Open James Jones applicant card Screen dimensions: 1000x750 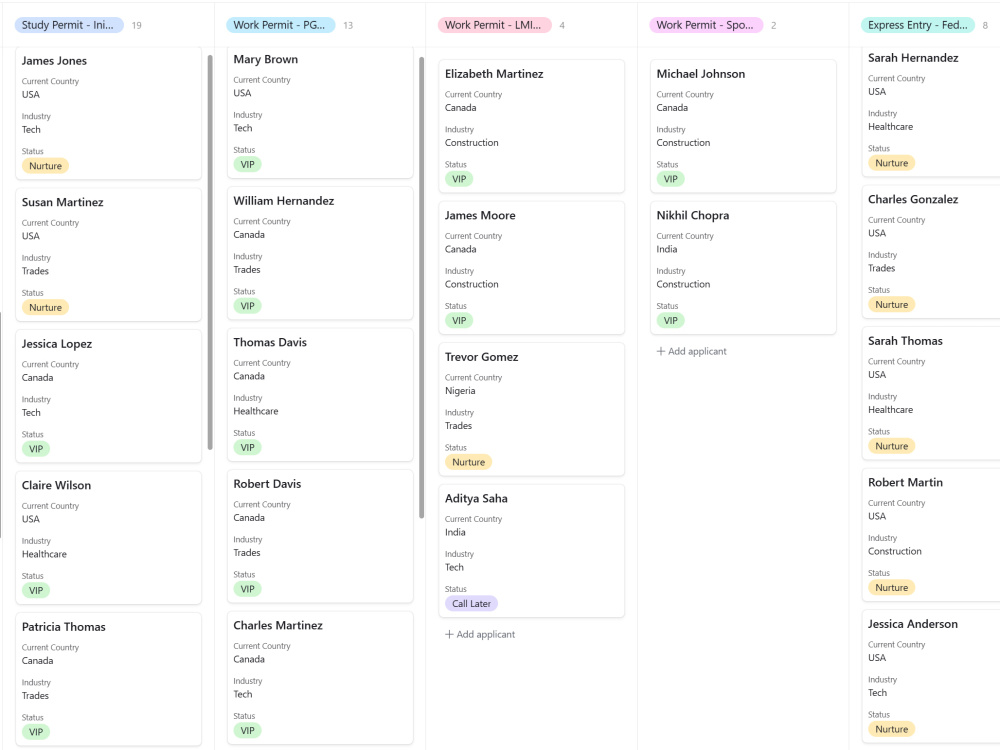pyautogui.click(x=108, y=113)
